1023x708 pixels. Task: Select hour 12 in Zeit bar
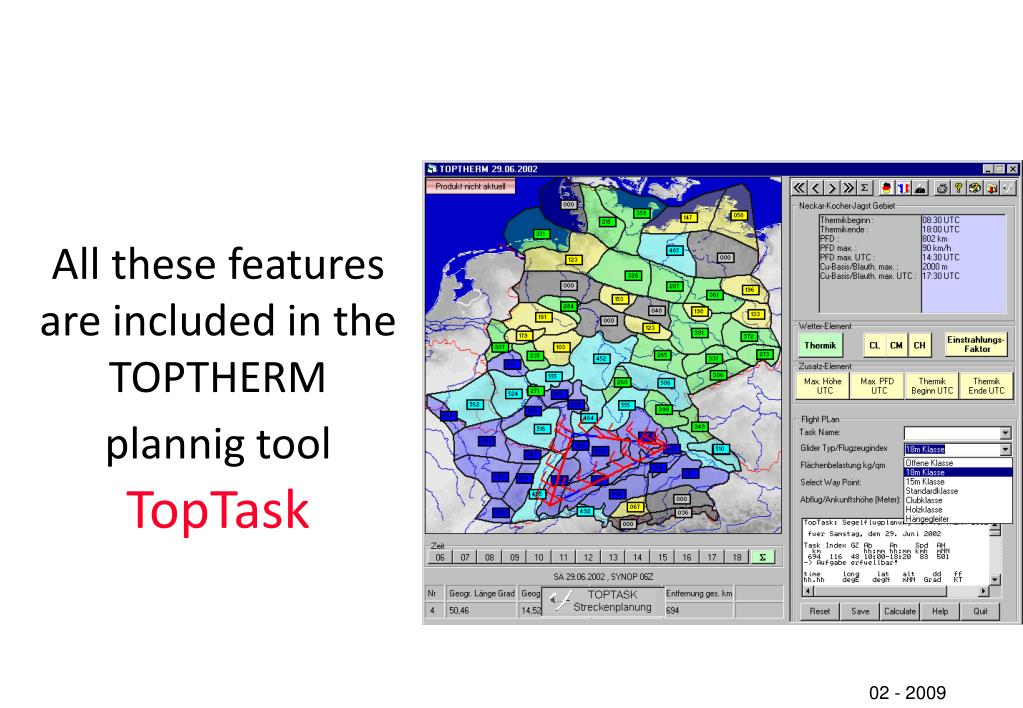[588, 557]
